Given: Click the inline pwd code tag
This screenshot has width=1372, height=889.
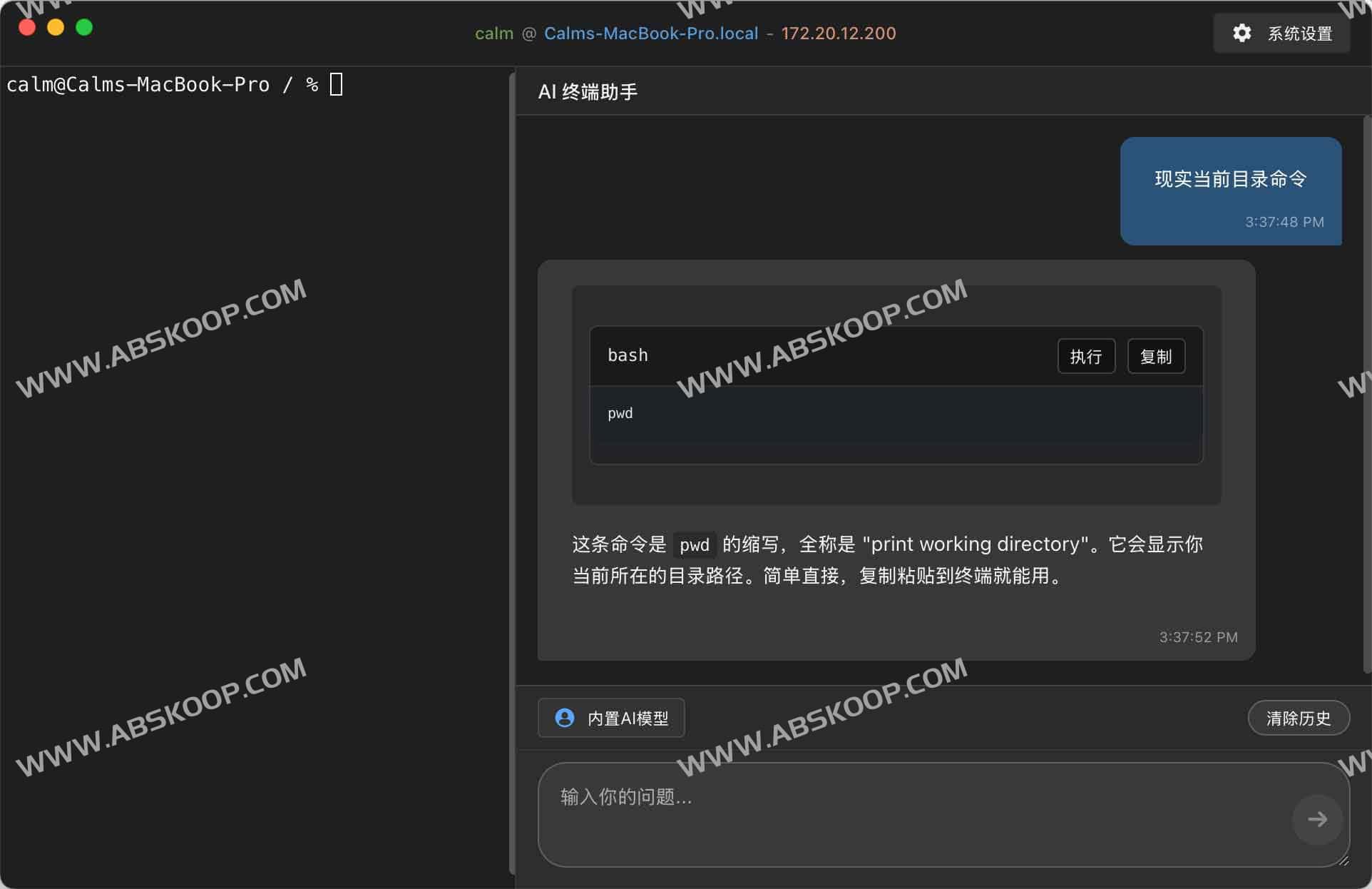Looking at the screenshot, I should point(694,545).
